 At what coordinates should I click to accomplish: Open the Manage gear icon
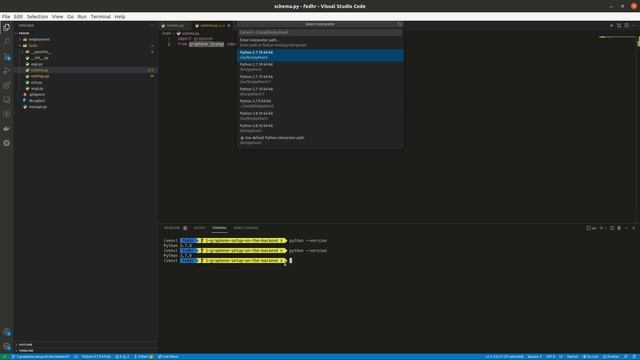(x=7, y=346)
